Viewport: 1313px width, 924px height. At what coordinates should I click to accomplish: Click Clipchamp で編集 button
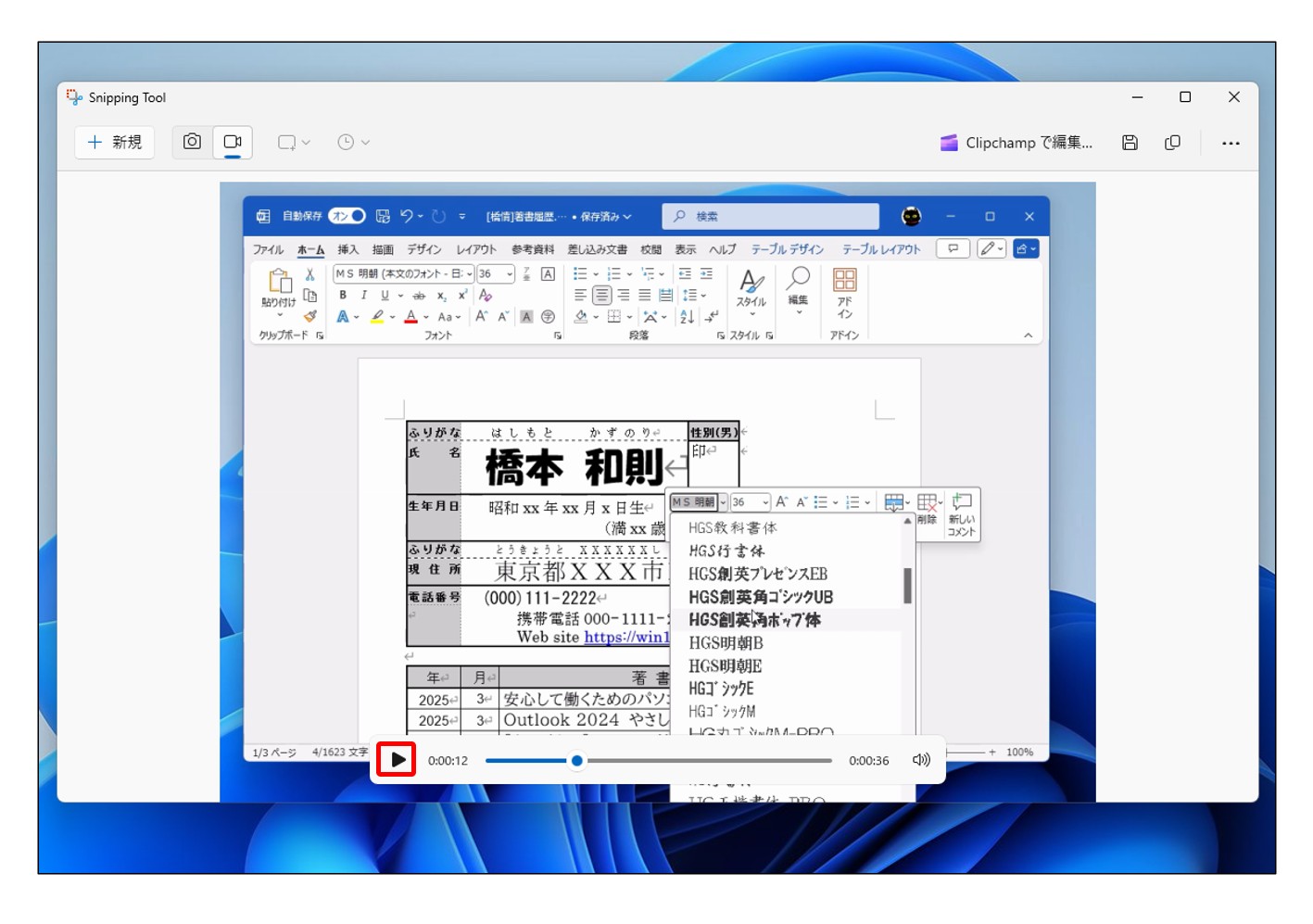click(x=1016, y=143)
